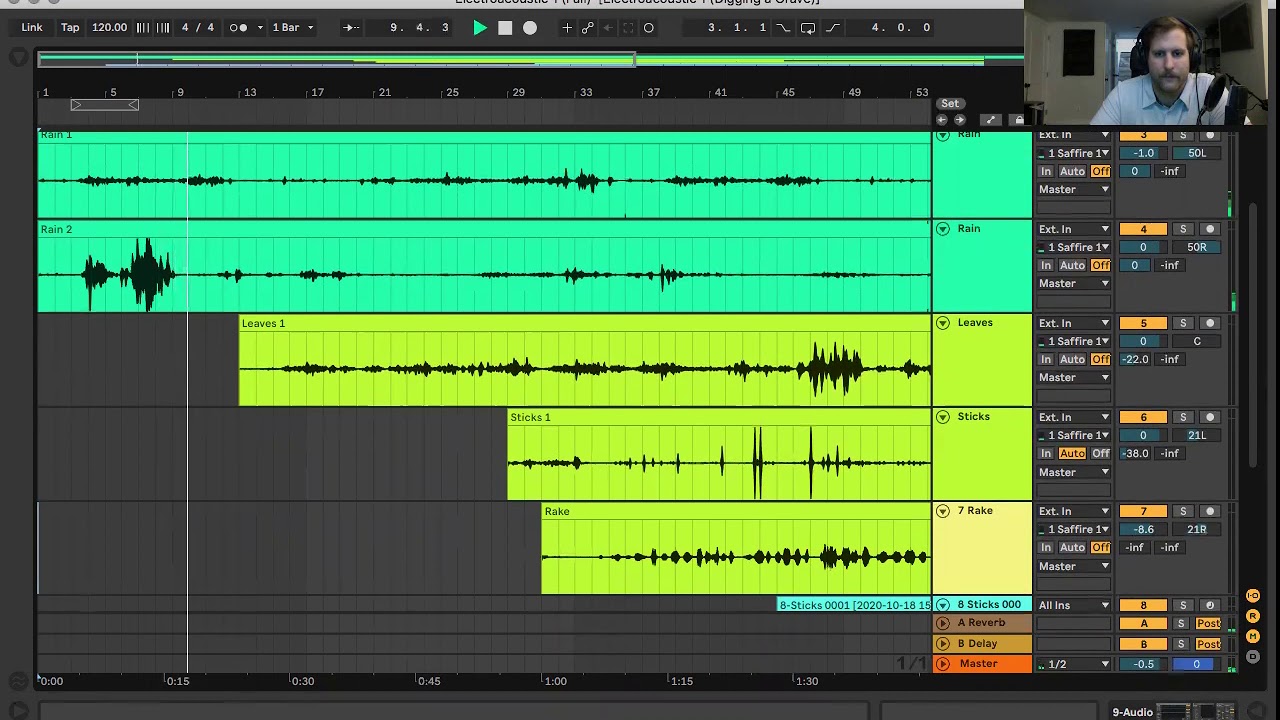This screenshot has height=720, width=1280.
Task: Show/hide In/Out section I-O button
Action: pyautogui.click(x=1253, y=596)
